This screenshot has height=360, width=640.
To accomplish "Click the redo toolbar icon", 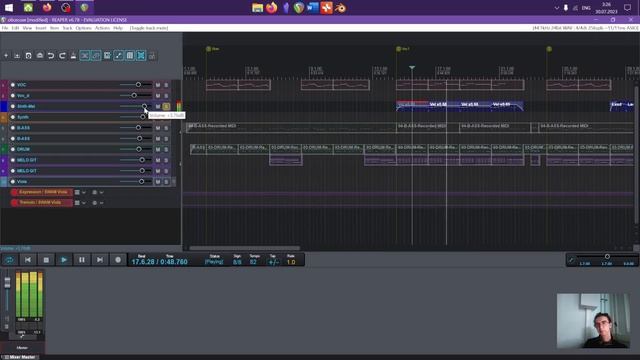I will [62, 56].
